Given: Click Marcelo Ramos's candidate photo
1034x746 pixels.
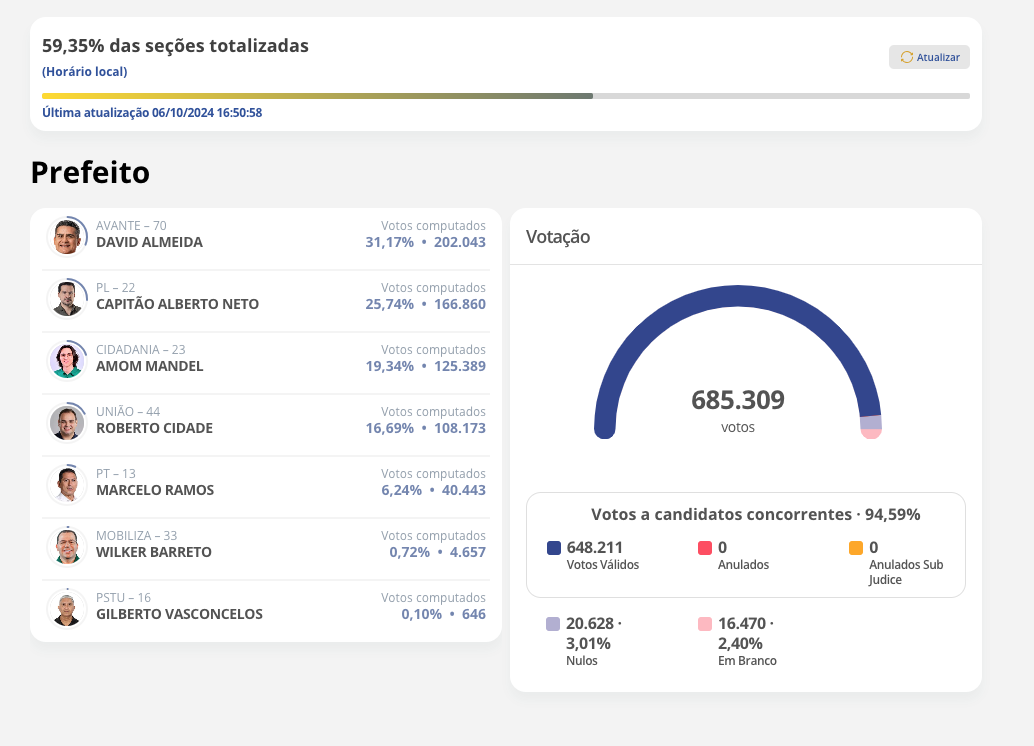Looking at the screenshot, I should [67, 484].
